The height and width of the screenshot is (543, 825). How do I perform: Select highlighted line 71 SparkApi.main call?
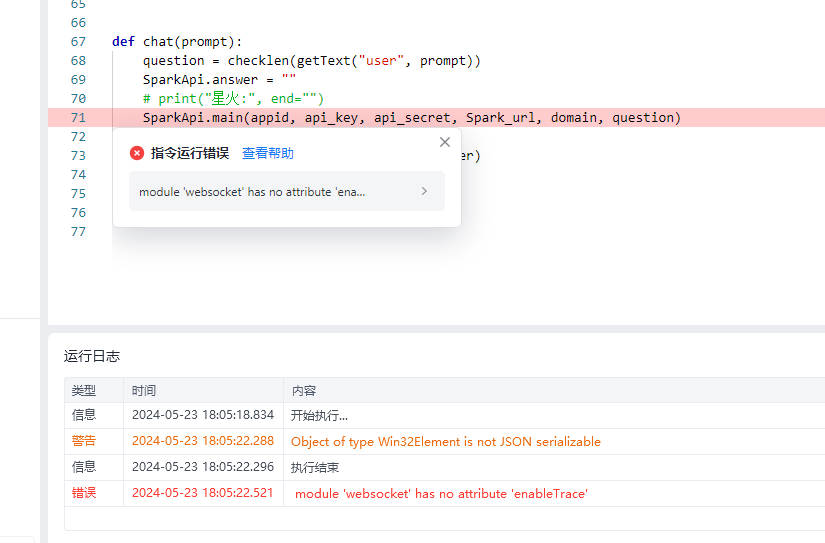[411, 118]
